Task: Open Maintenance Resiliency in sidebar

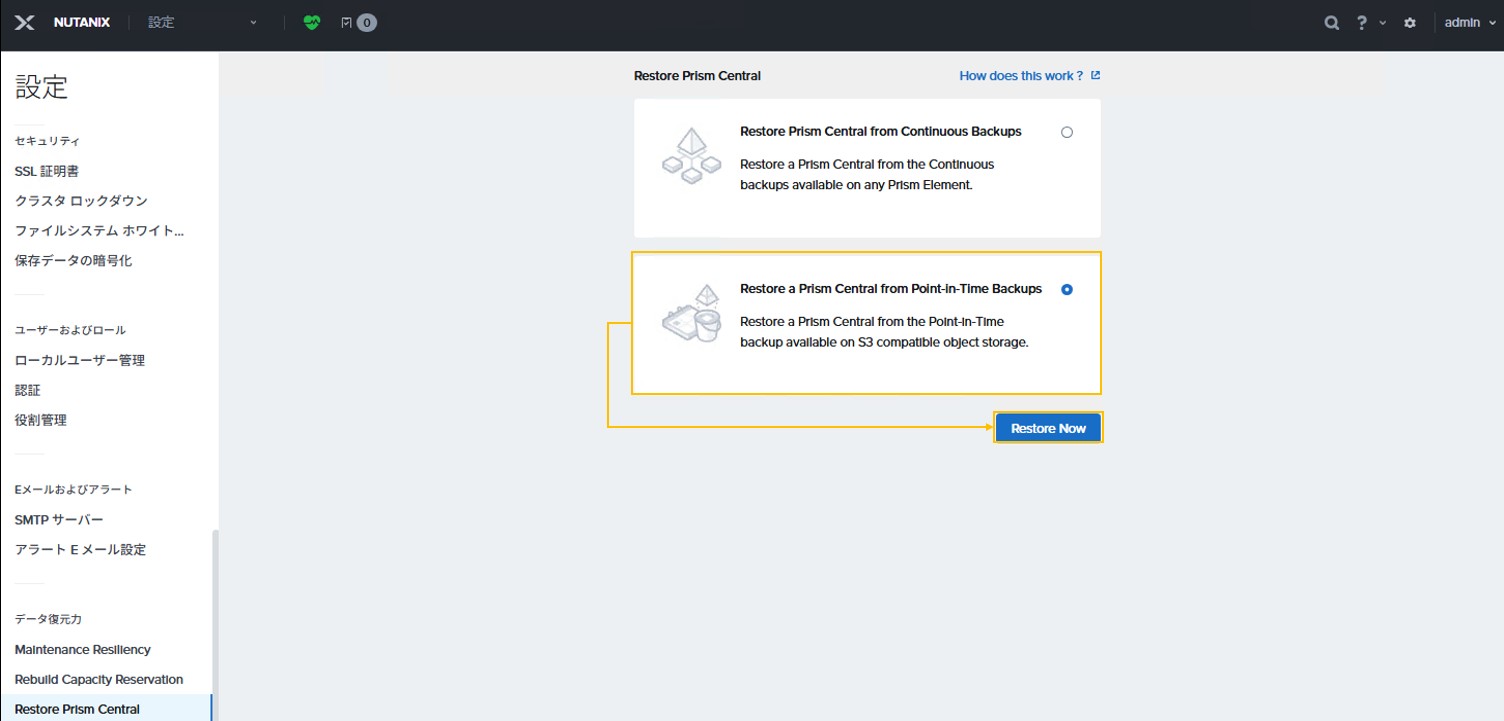Action: coord(83,649)
